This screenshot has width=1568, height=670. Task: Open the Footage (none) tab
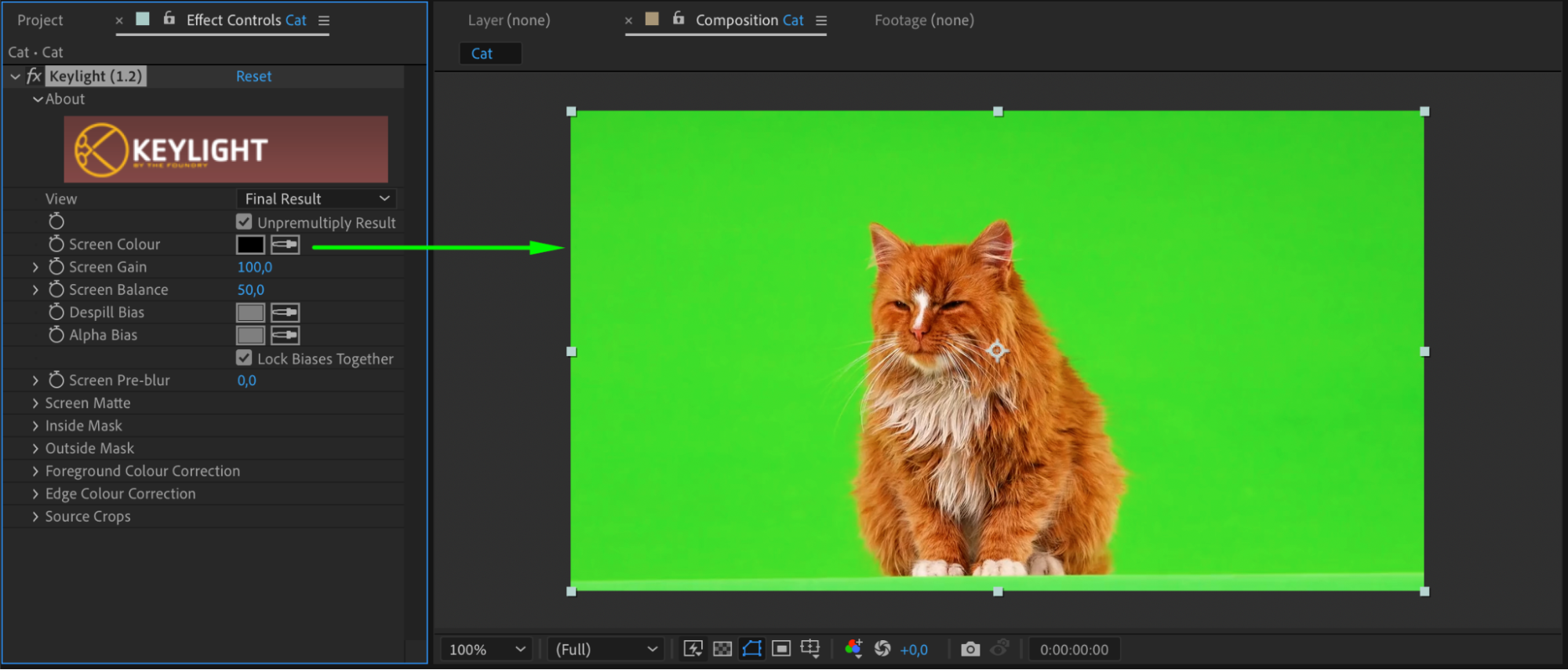click(924, 20)
